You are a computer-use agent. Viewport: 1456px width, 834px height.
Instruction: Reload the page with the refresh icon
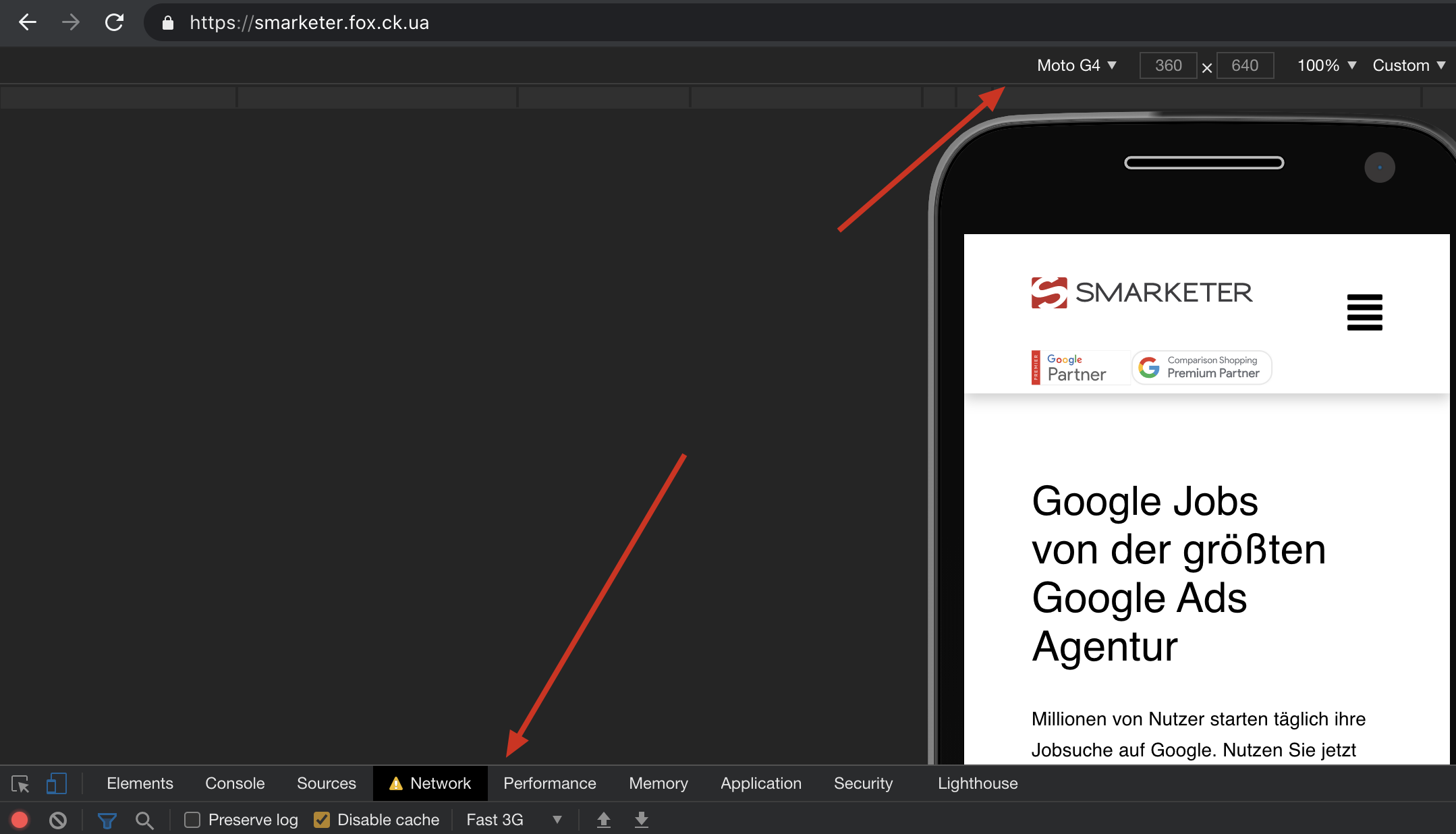pos(115,22)
